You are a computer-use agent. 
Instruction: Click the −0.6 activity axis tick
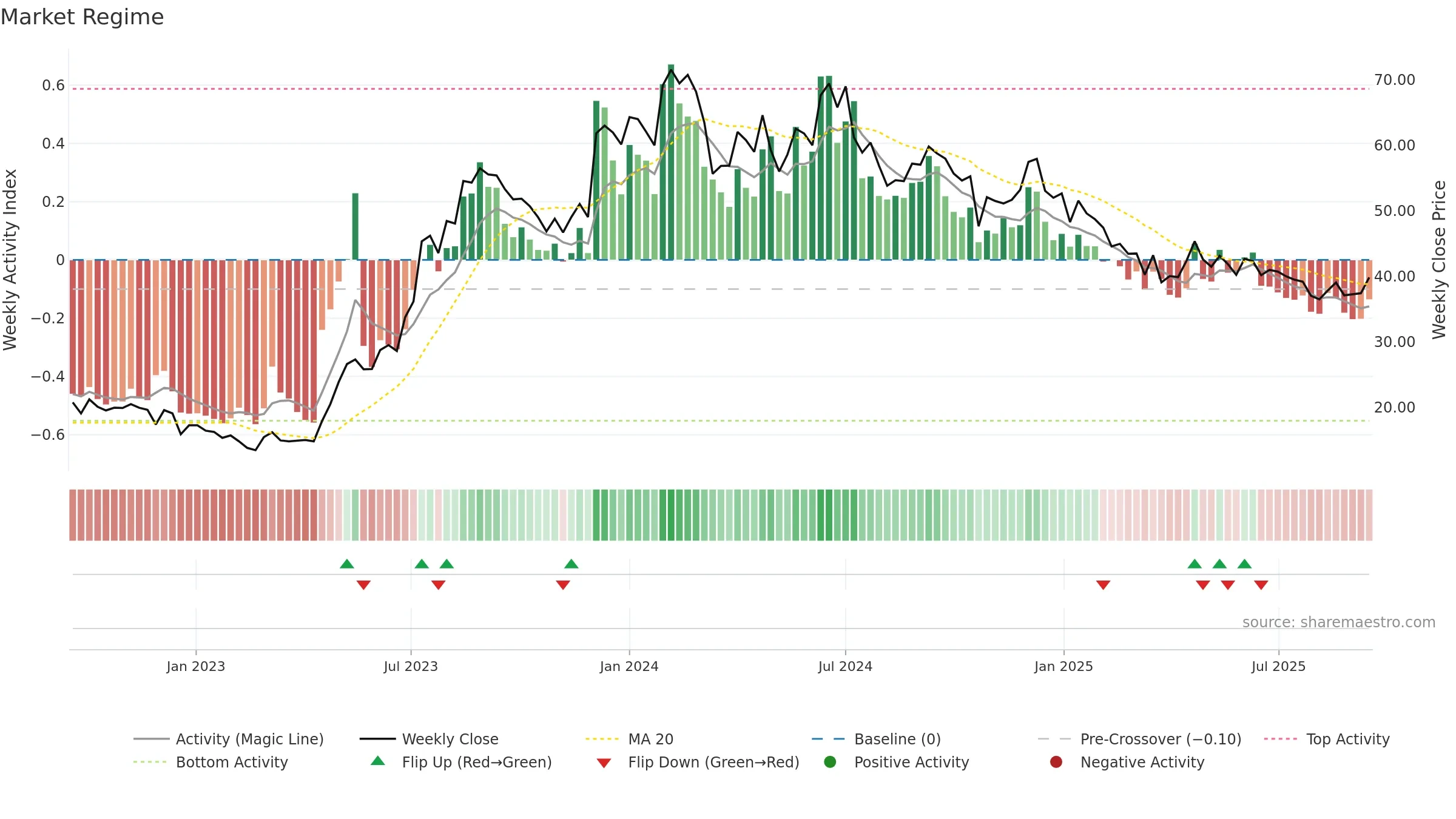[x=48, y=435]
